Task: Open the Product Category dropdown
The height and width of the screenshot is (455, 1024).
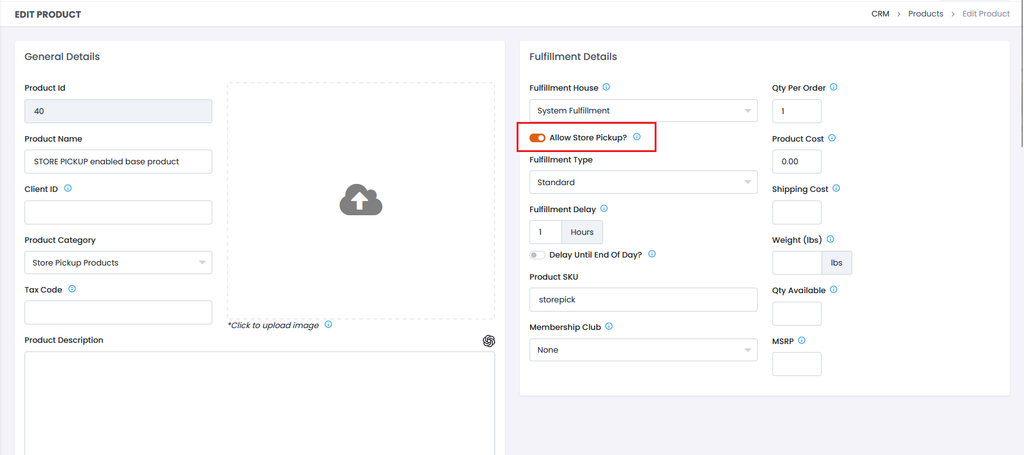Action: pos(118,263)
